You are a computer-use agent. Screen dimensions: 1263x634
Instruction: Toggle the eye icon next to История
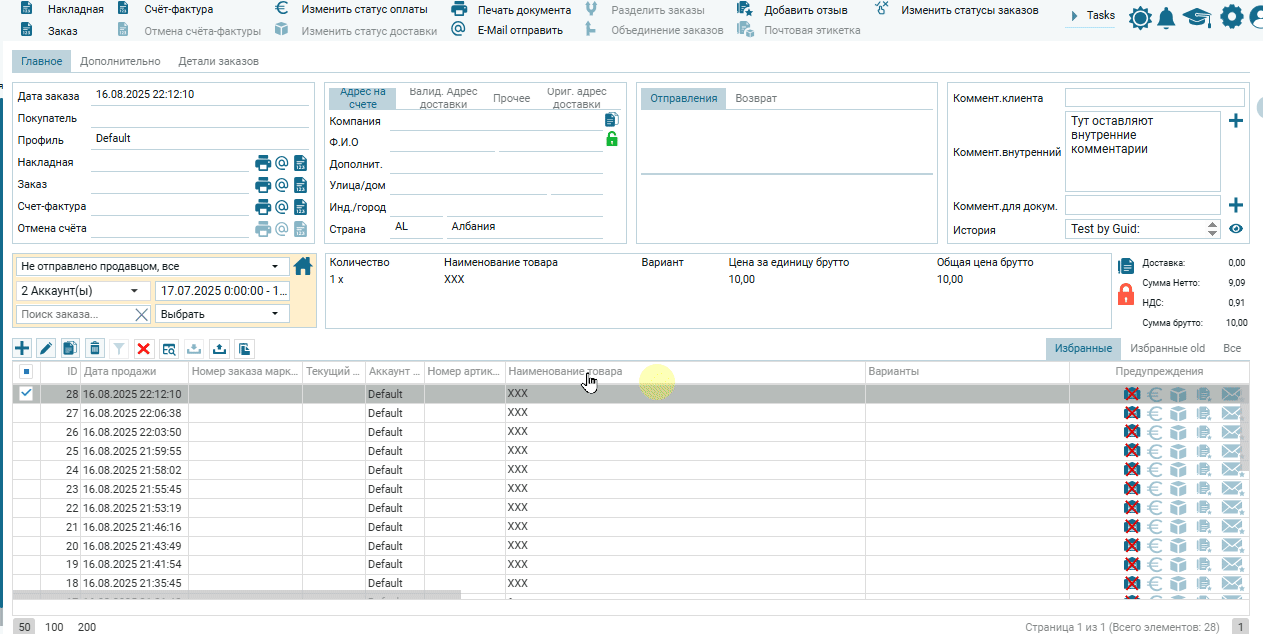(x=1236, y=229)
